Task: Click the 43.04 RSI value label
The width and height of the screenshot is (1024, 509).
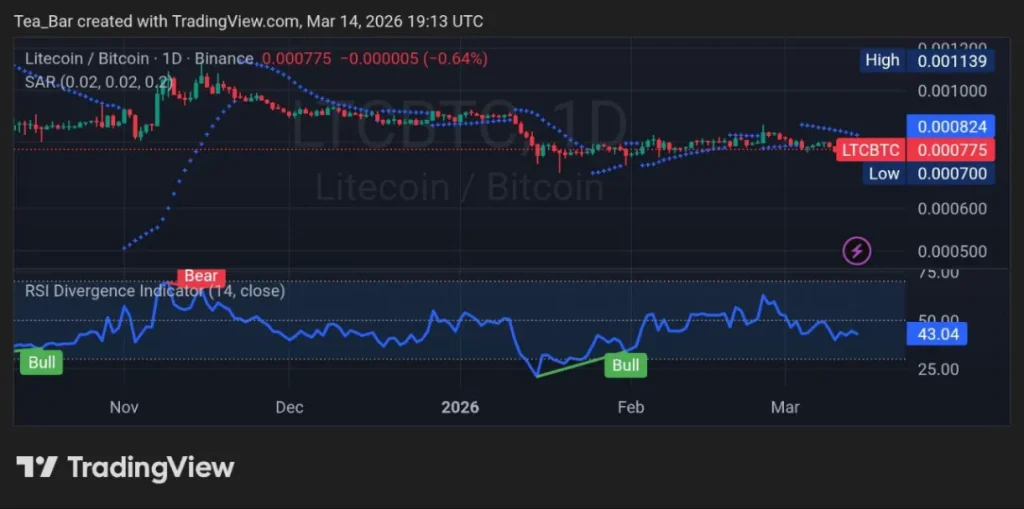Action: point(937,335)
